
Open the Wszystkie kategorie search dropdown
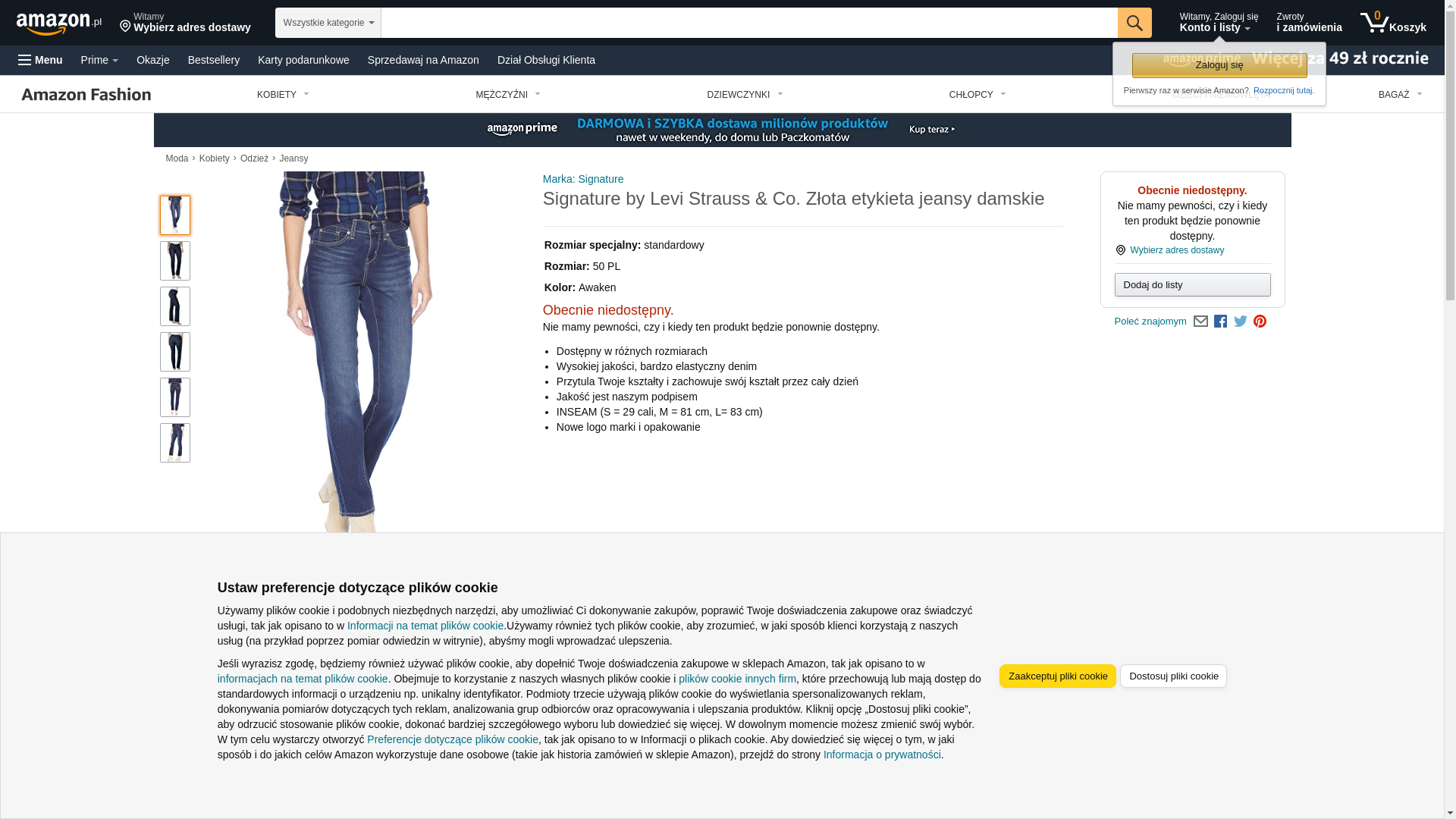328,23
